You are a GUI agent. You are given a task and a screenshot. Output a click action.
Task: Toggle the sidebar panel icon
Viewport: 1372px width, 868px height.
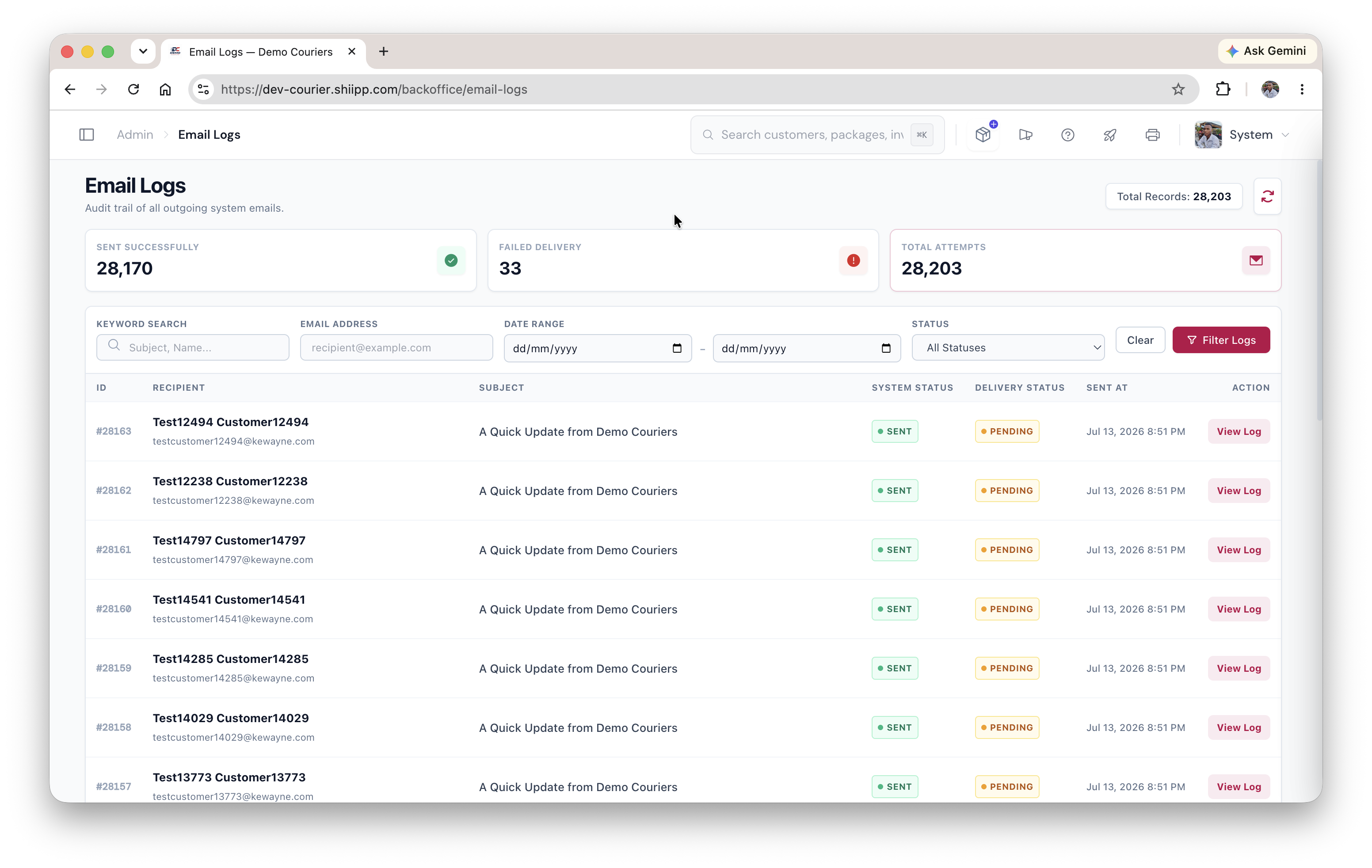point(87,135)
